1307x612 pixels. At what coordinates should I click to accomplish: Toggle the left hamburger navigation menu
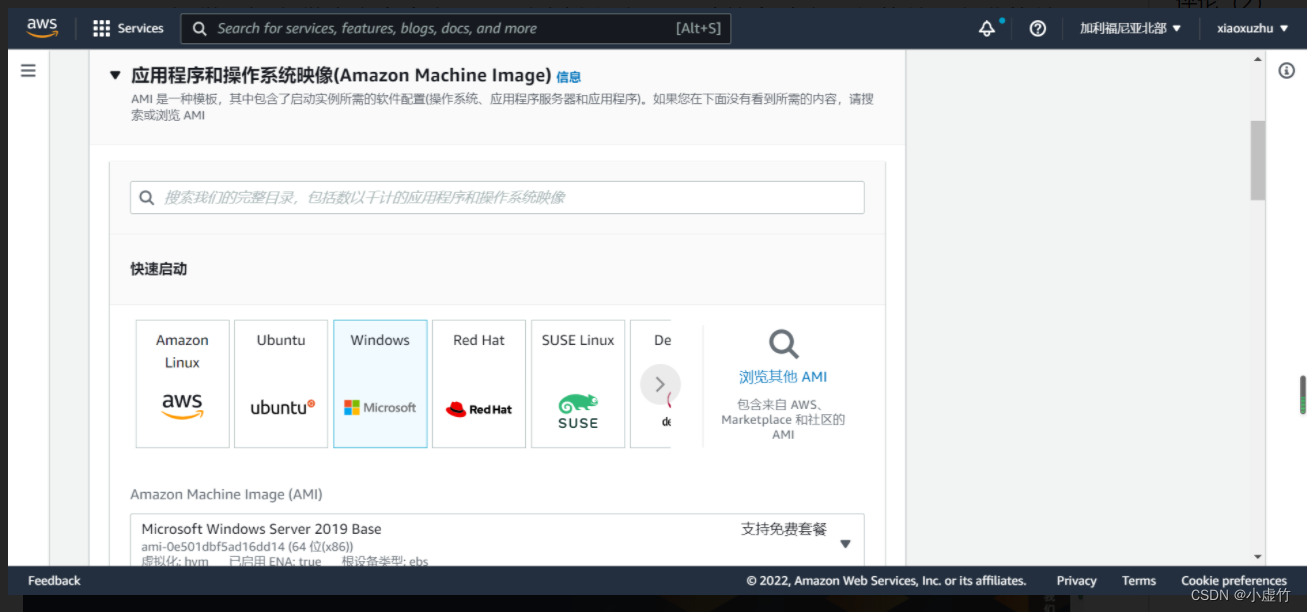coord(28,70)
